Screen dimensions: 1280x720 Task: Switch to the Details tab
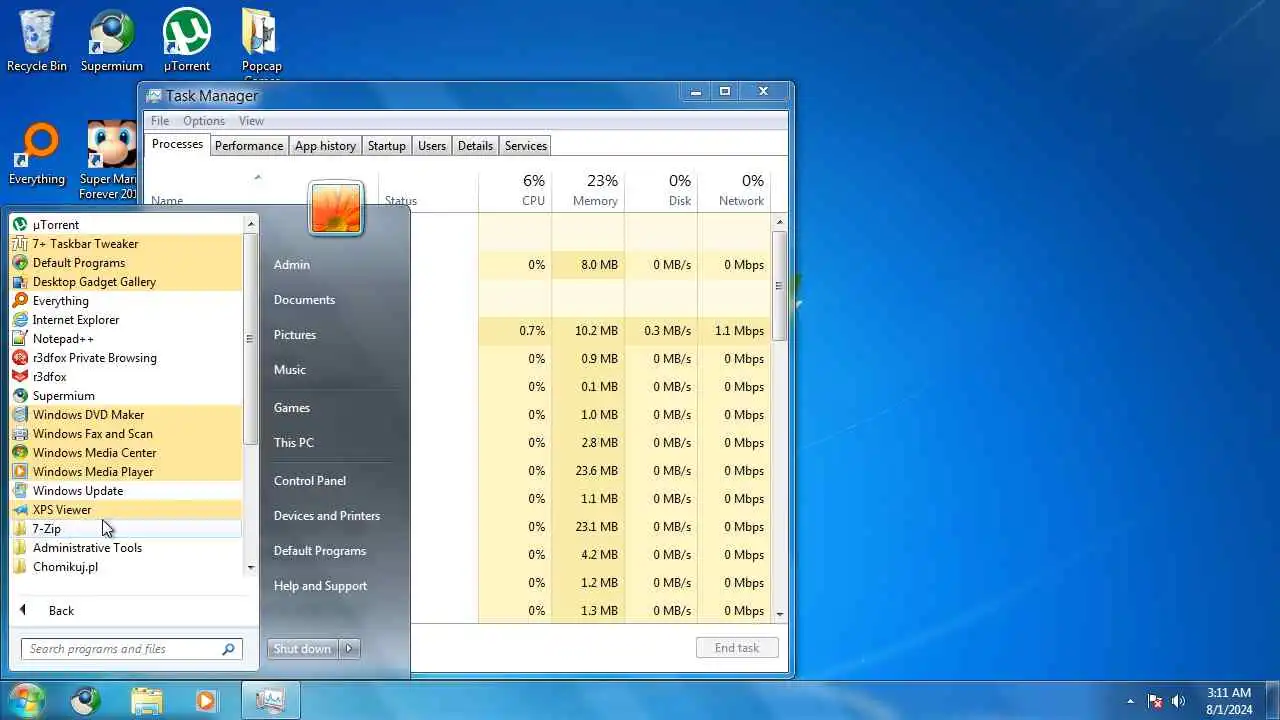pos(475,146)
